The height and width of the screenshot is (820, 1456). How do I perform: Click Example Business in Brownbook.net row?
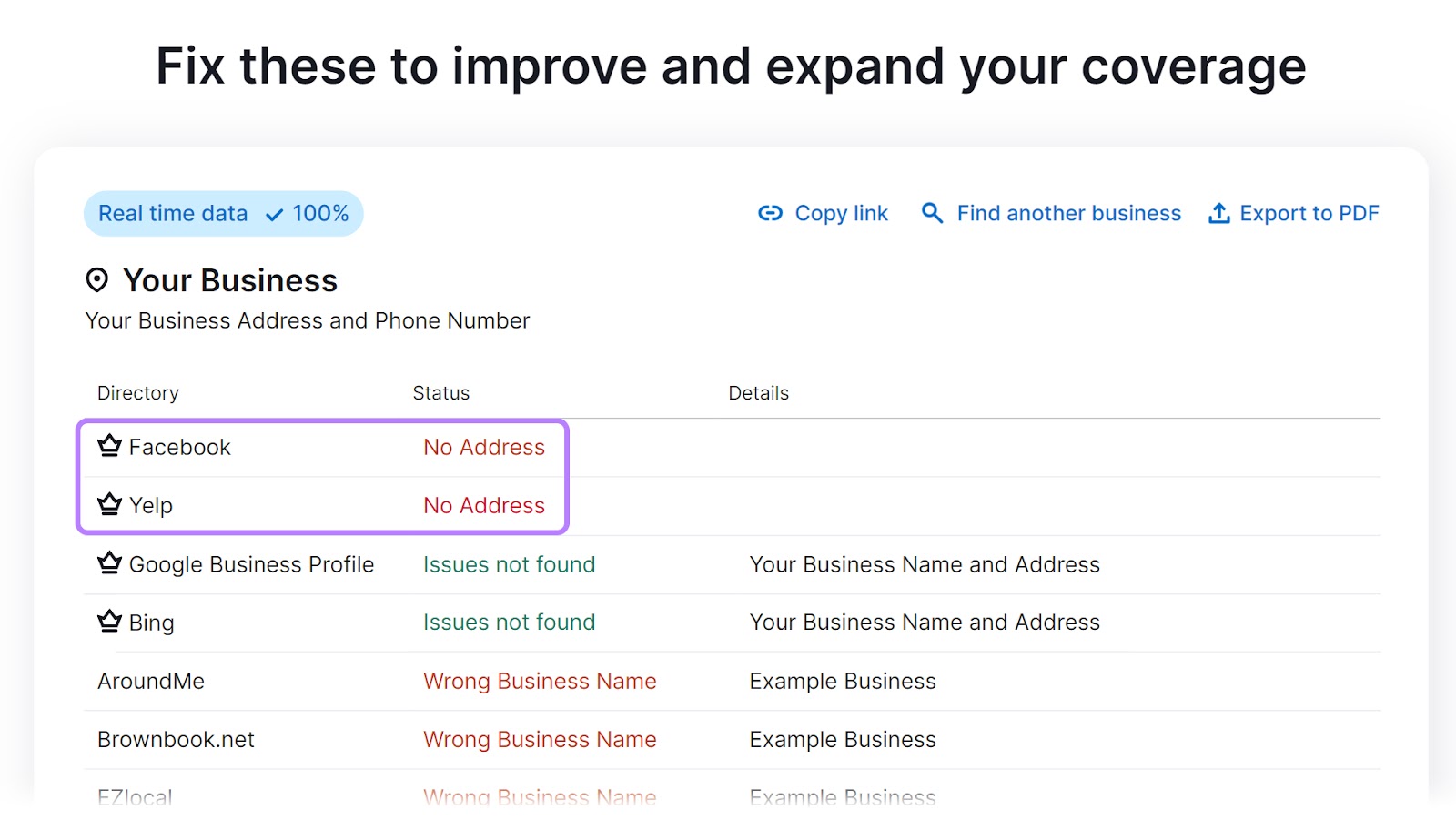843,739
